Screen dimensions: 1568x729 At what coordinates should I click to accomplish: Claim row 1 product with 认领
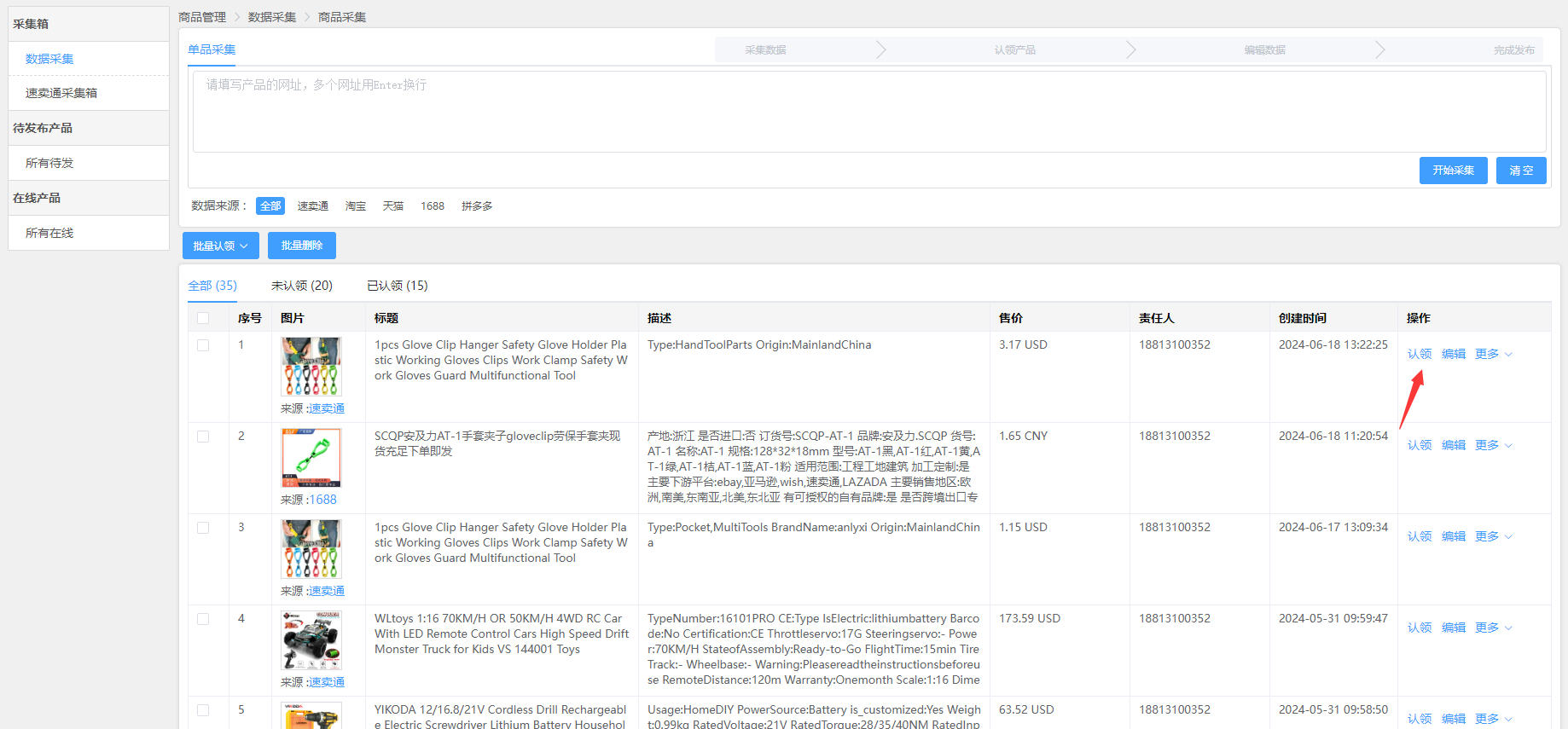pos(1420,354)
